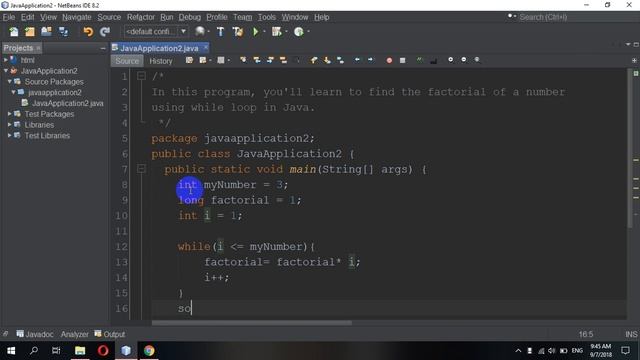The height and width of the screenshot is (360, 640).
Task: Click editor horizontal scrollbar thumb
Action: [252, 323]
